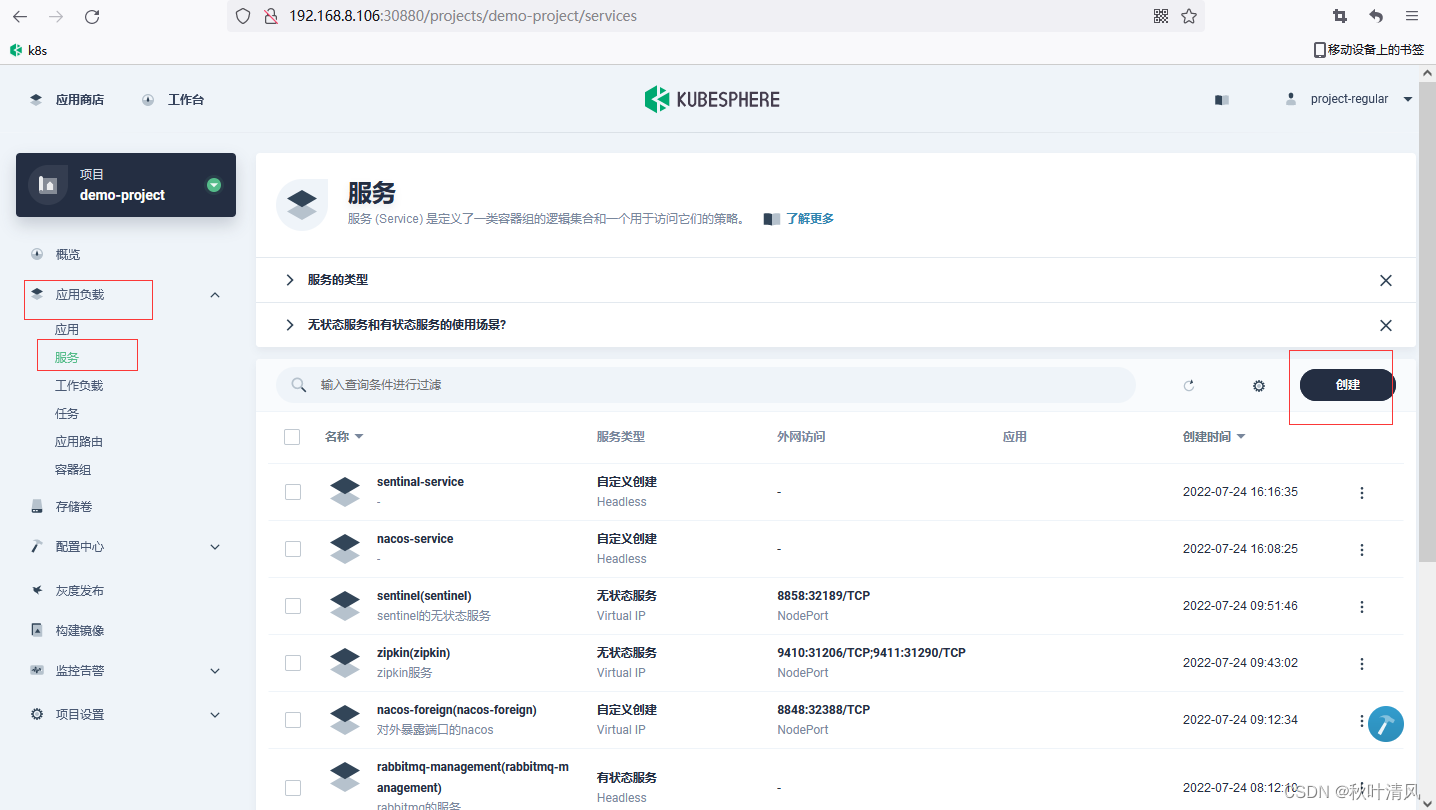The image size is (1436, 810).
Task: Click the insecure connection lock icon
Action: (x=270, y=16)
